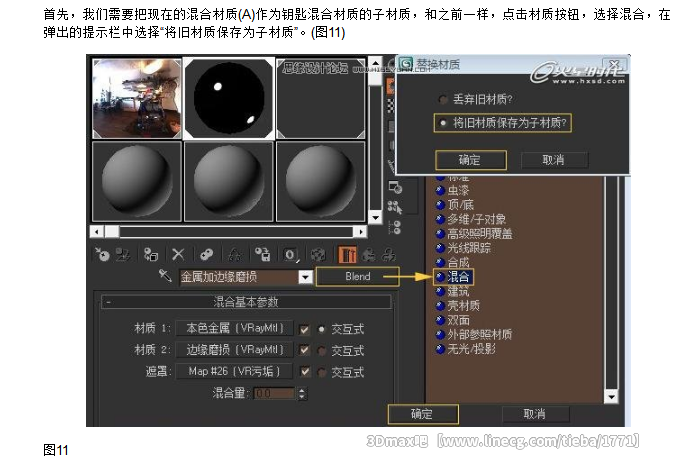Image resolution: width=679 pixels, height=460 pixels.
Task: Select the bottom-left gray sphere slot
Action: [x=137, y=181]
